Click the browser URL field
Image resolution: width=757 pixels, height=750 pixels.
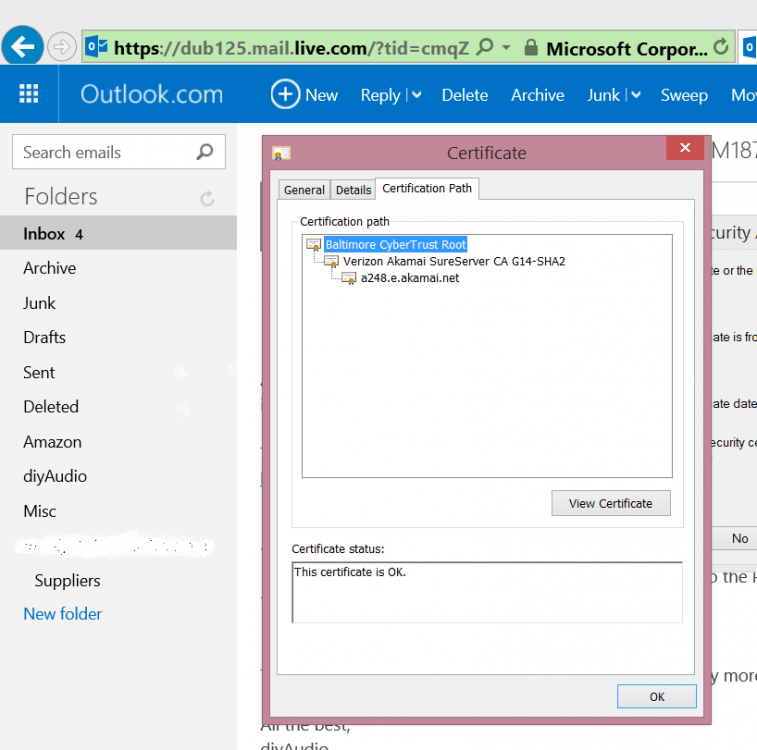pyautogui.click(x=291, y=48)
